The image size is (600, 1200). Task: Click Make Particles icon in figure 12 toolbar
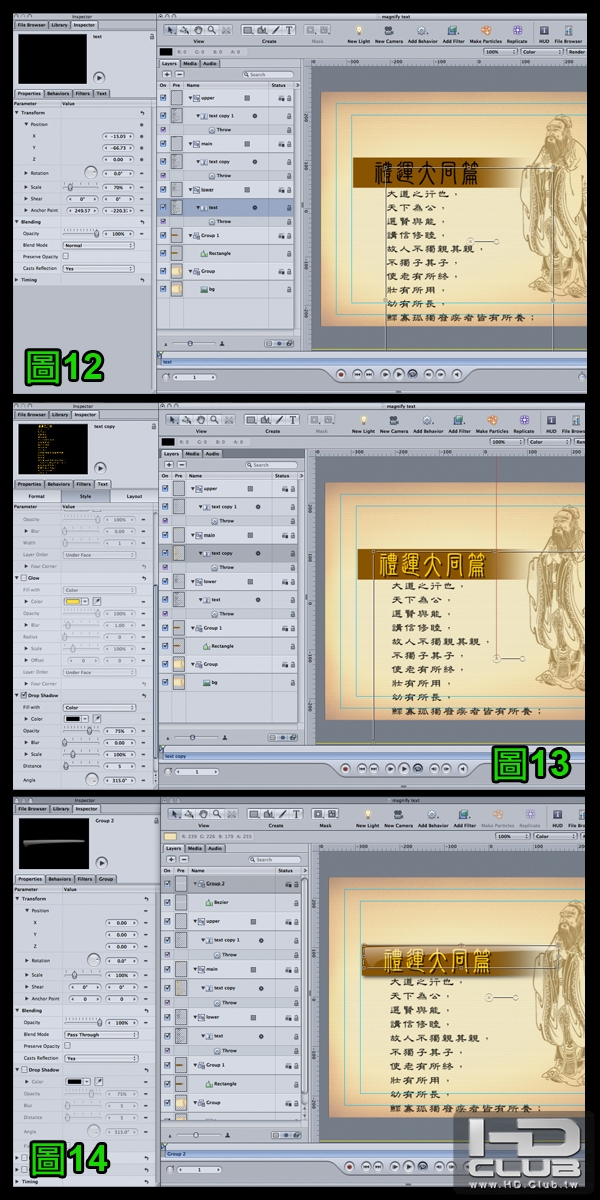[x=487, y=31]
